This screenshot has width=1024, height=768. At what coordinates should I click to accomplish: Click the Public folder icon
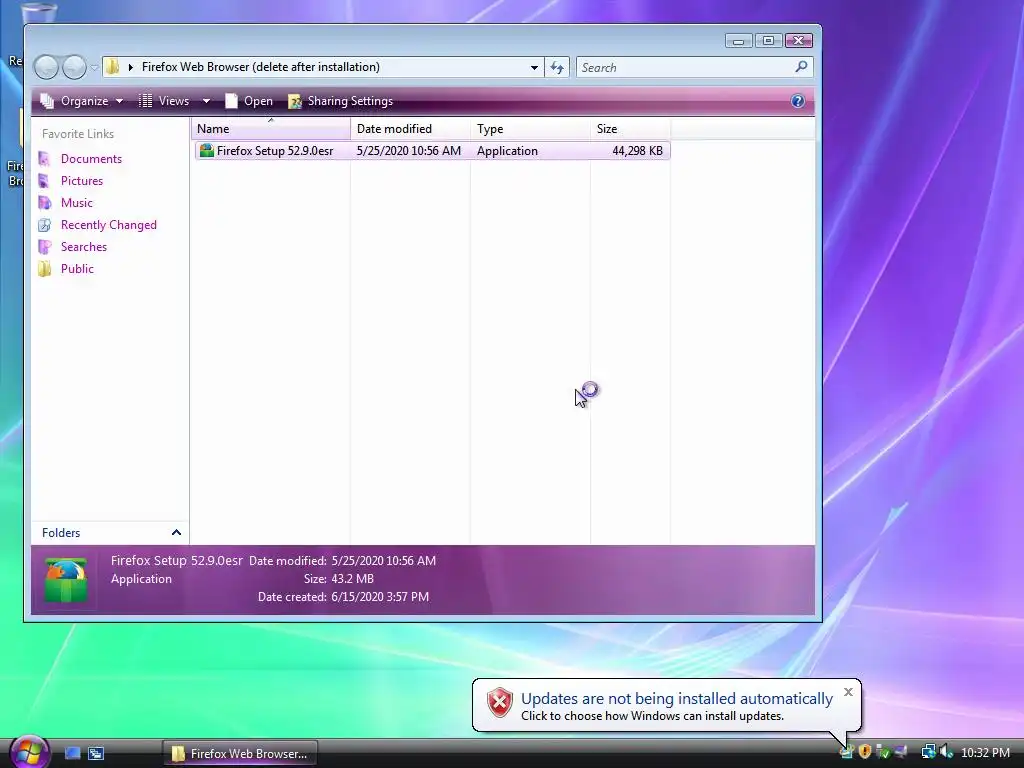point(44,269)
